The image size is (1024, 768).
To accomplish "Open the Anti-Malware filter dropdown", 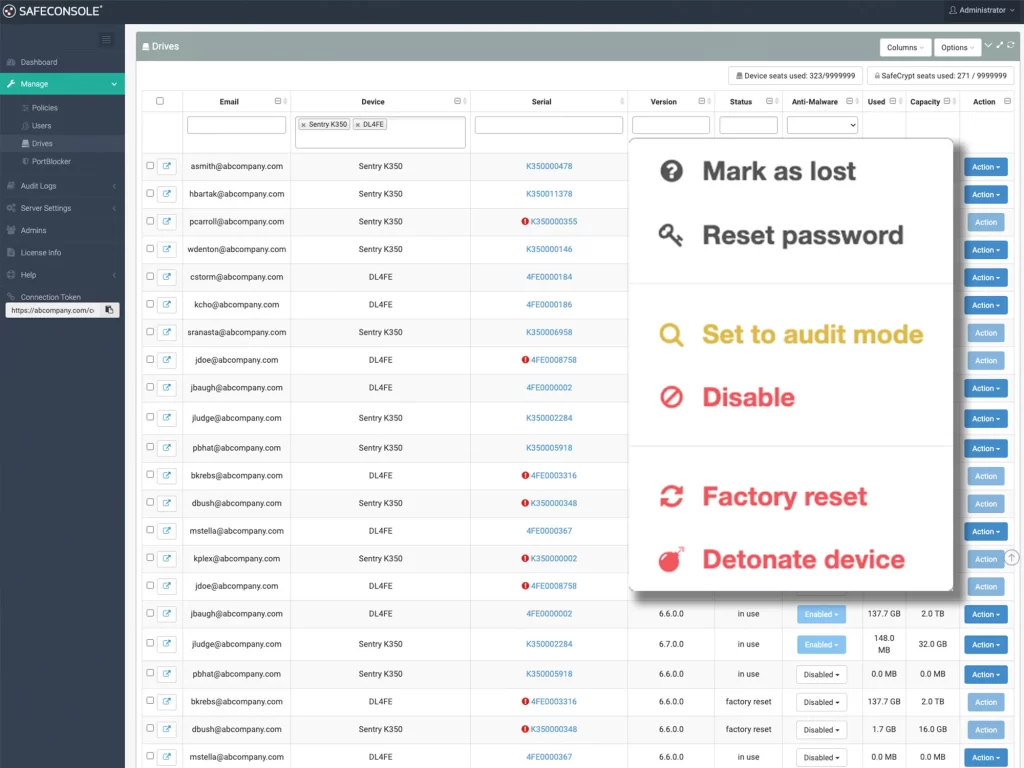I will point(822,125).
